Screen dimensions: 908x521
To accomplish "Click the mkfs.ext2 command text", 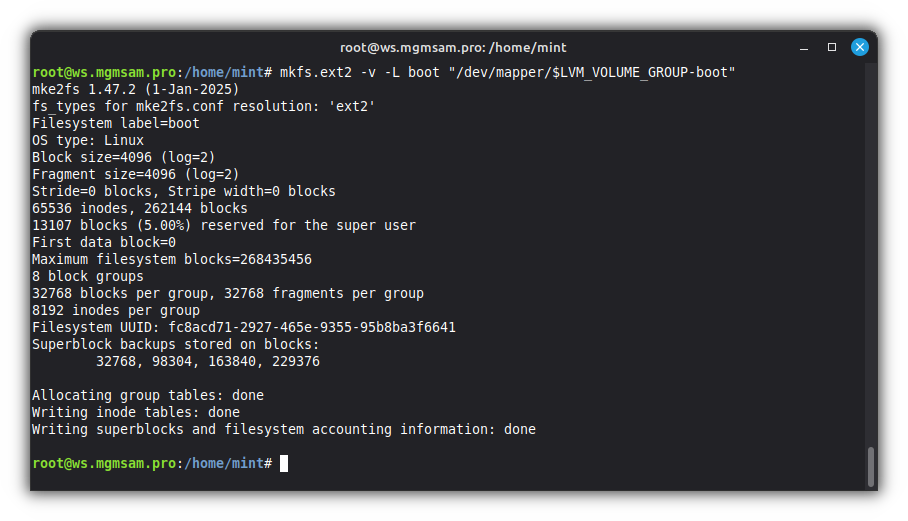I will tap(315, 72).
